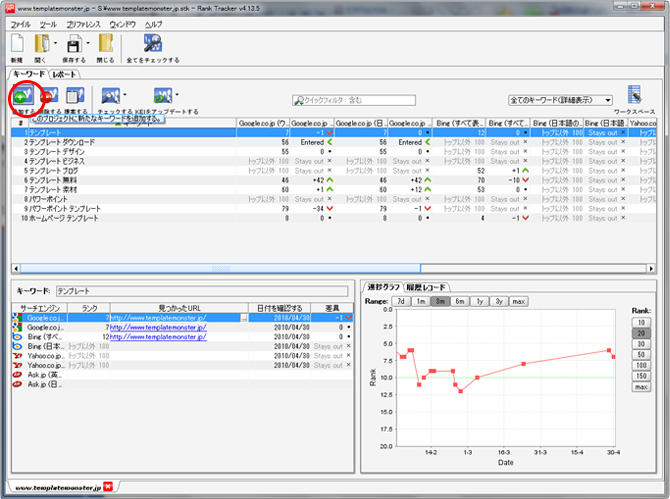
Task: Click the Remove keyword (削除する) icon
Action: 49,96
